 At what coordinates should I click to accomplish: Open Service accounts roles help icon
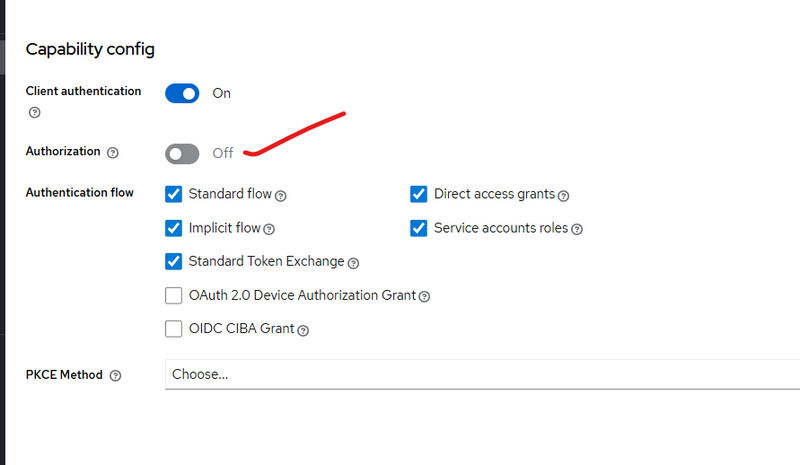577,229
